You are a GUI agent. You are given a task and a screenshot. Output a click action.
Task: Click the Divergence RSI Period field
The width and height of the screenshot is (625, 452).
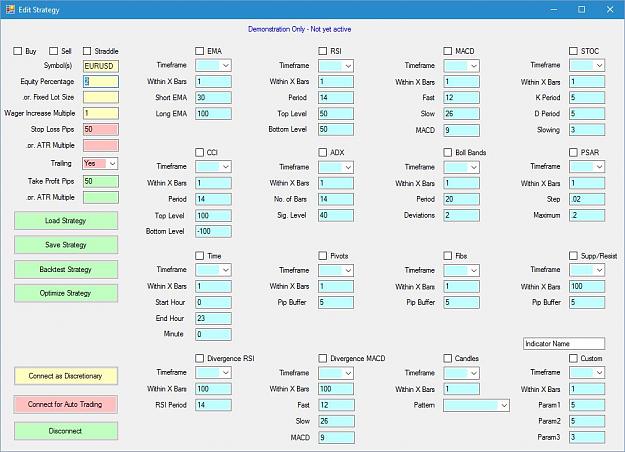tap(213, 405)
